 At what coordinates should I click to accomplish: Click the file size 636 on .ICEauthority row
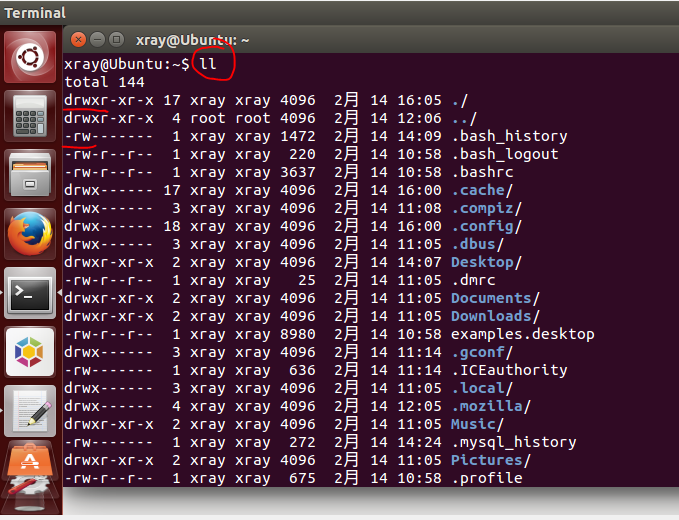[302, 371]
